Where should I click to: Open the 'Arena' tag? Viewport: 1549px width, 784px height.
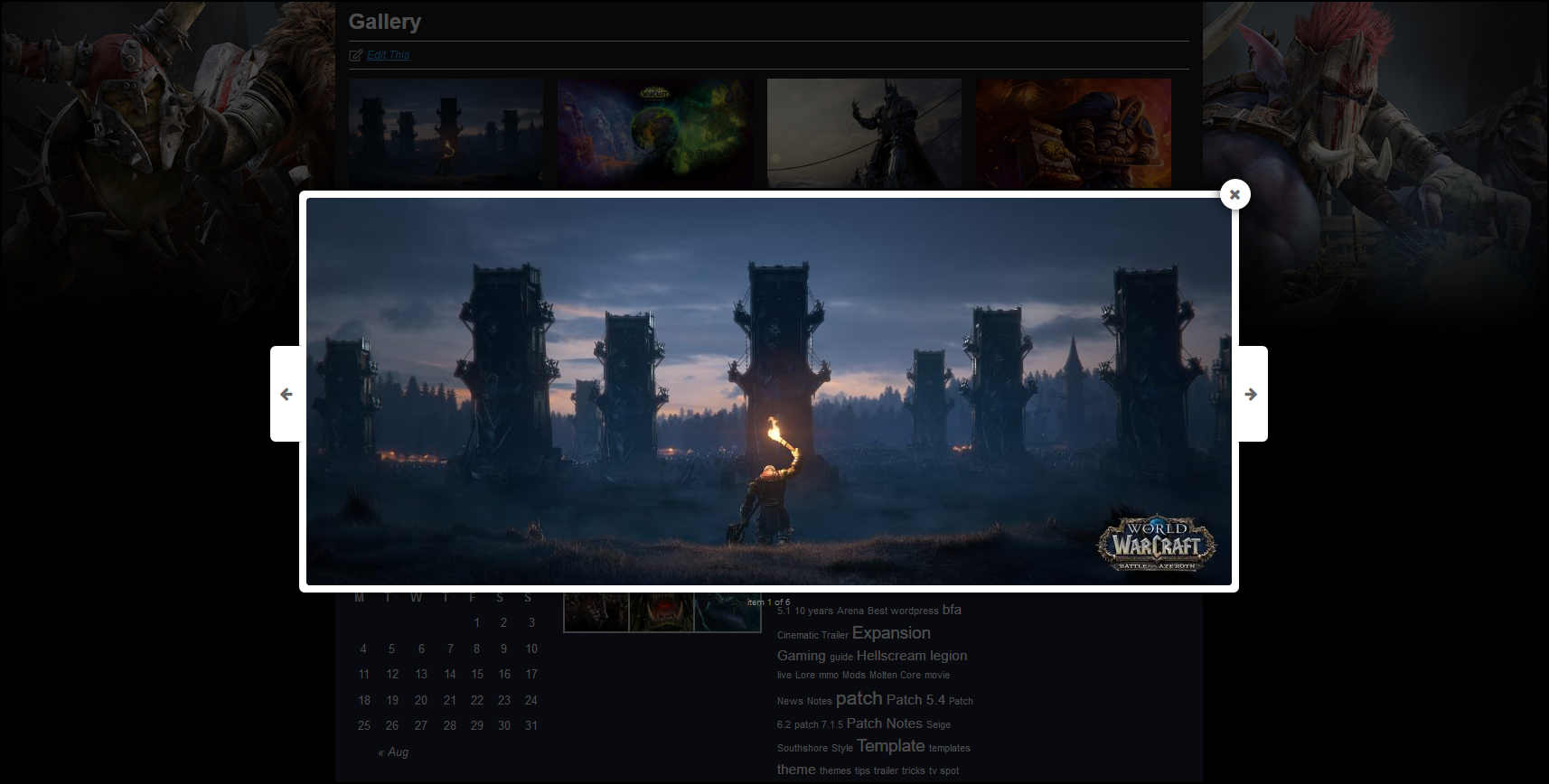click(850, 611)
